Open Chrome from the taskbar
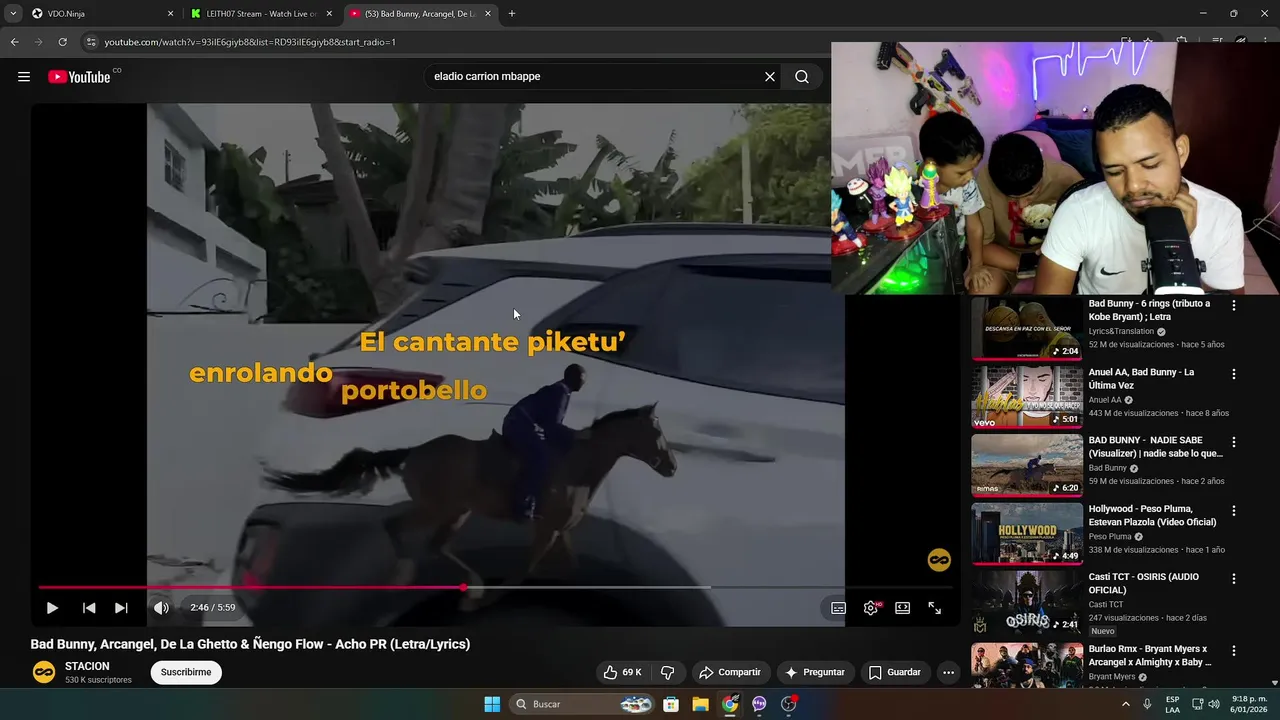 [x=730, y=704]
